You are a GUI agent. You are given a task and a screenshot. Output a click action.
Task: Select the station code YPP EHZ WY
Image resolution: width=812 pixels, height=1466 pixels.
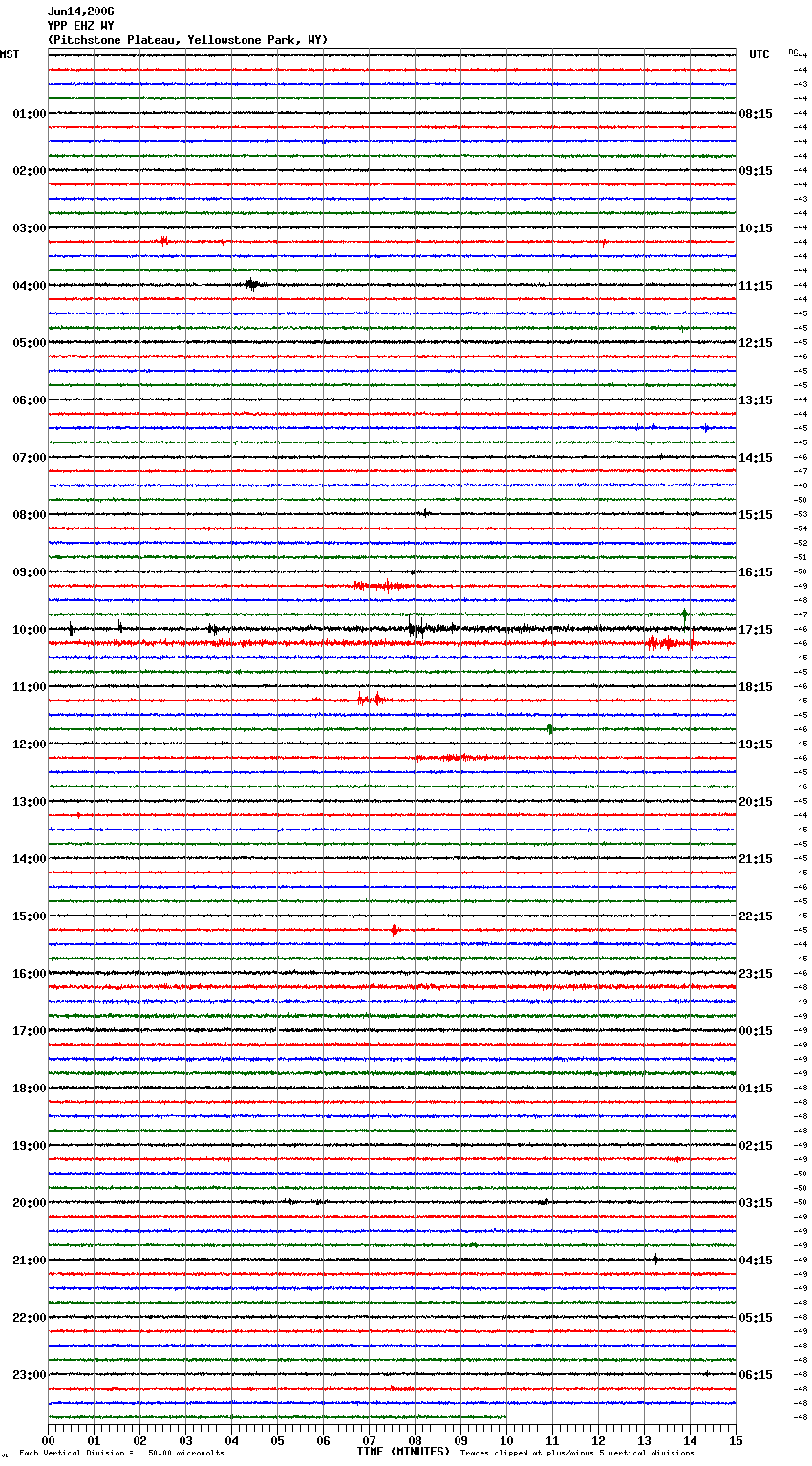click(80, 26)
